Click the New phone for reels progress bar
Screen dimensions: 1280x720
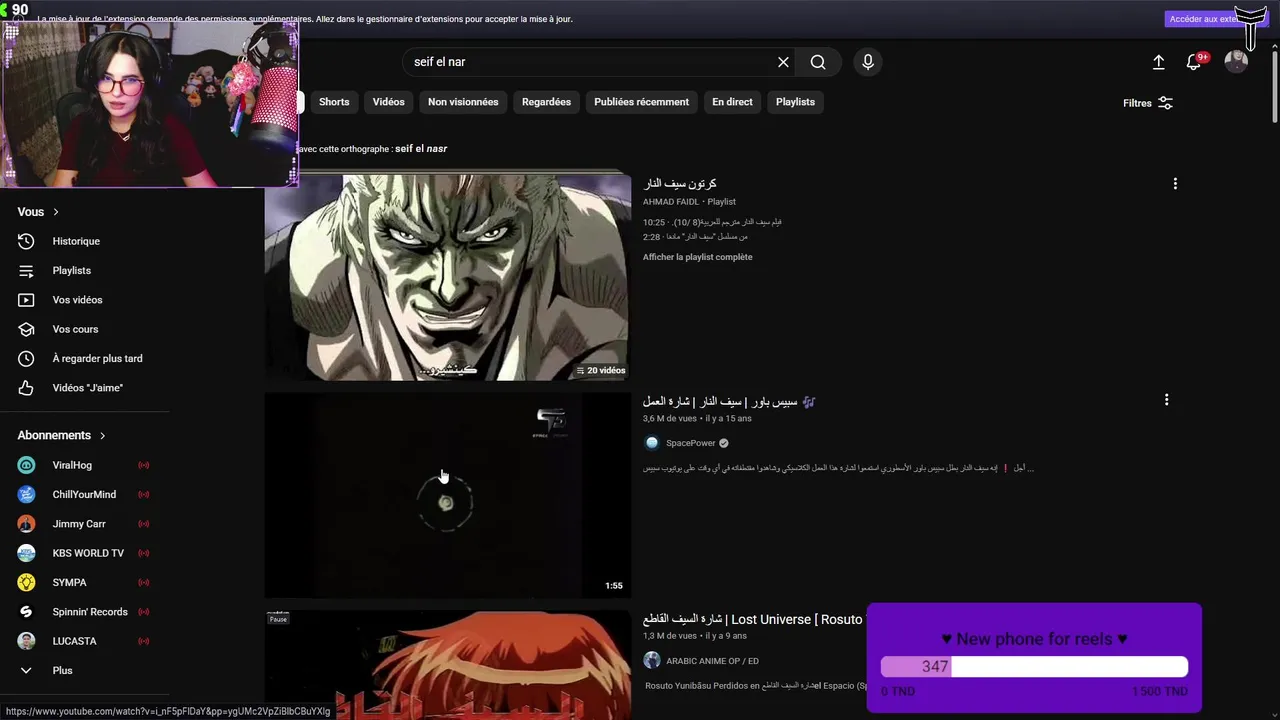1034,667
